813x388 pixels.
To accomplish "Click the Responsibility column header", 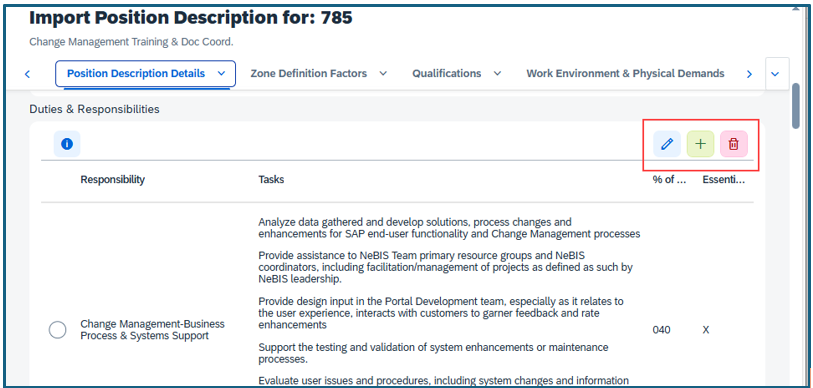I will point(113,179).
